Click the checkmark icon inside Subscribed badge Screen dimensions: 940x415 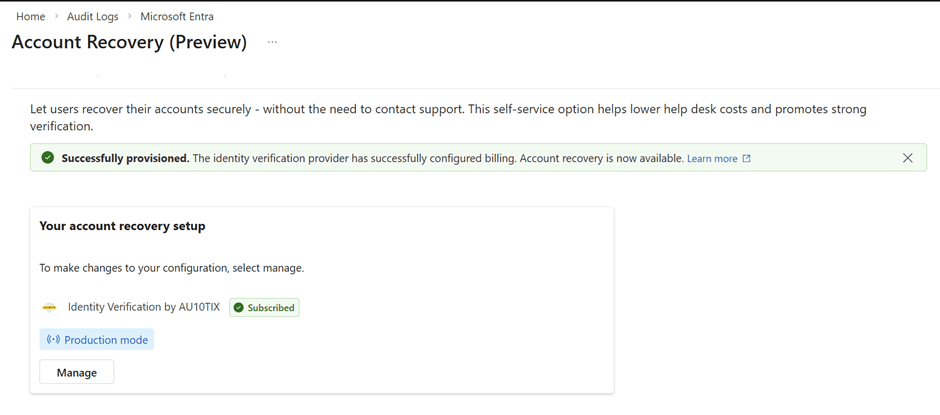point(239,308)
